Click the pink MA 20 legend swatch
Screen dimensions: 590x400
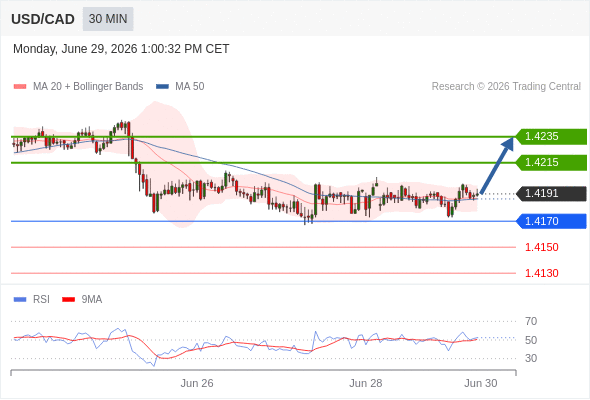tap(20, 87)
